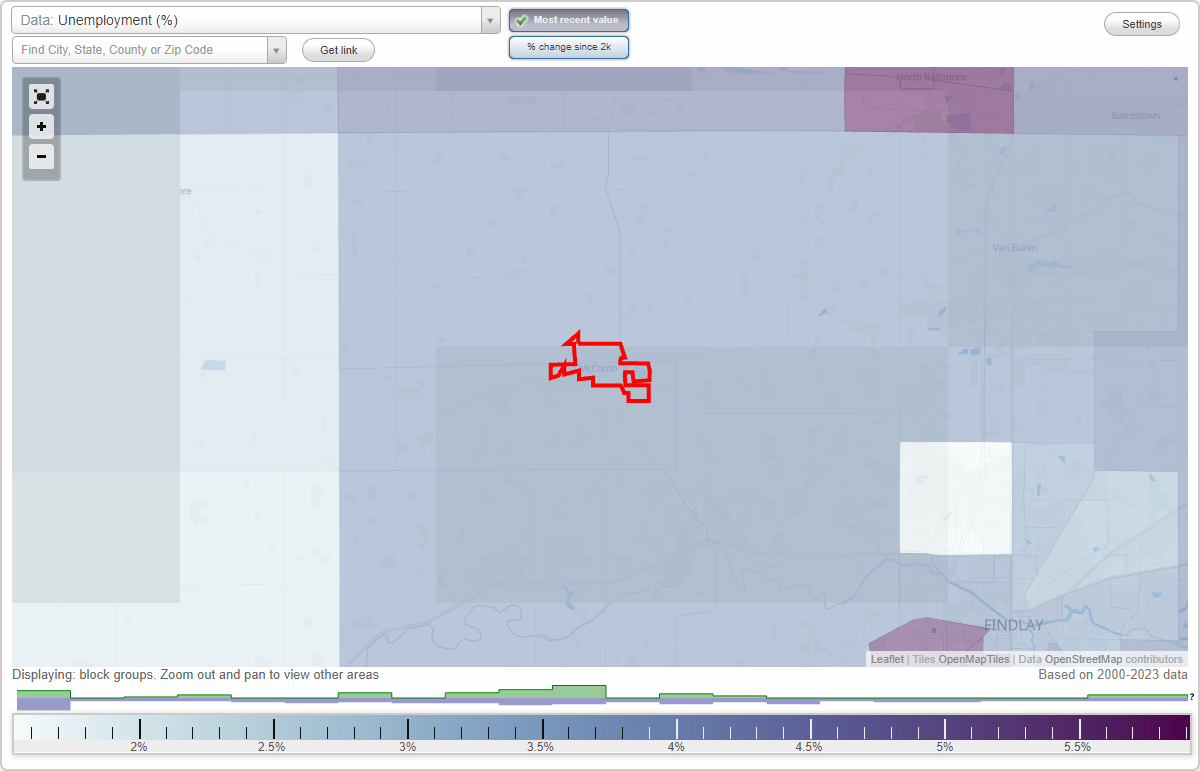Click the 2% mark on color scale
The width and height of the screenshot is (1200, 771).
click(x=139, y=747)
